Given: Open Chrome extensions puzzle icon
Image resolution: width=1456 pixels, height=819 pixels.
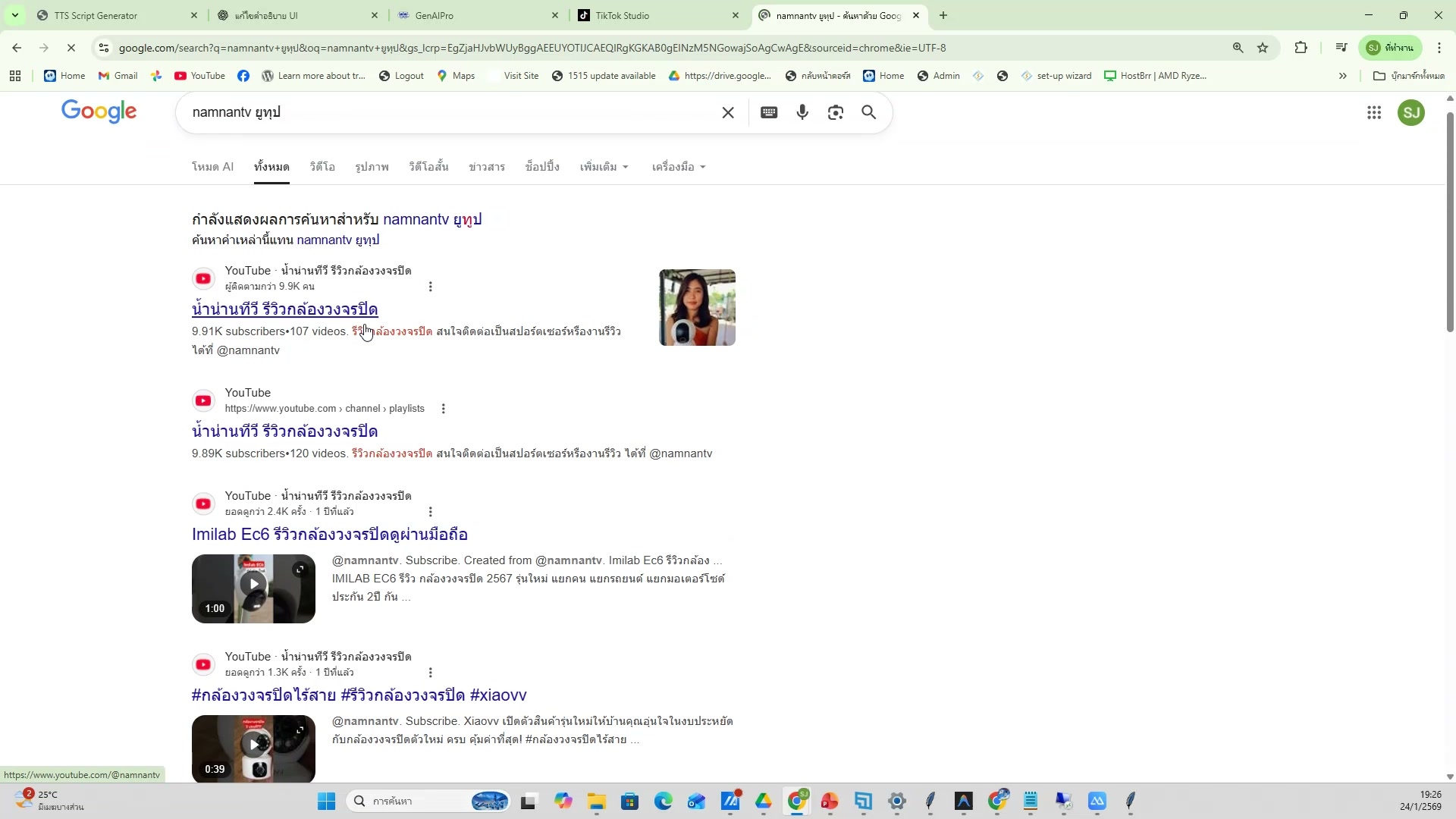Looking at the screenshot, I should pos(1301,48).
